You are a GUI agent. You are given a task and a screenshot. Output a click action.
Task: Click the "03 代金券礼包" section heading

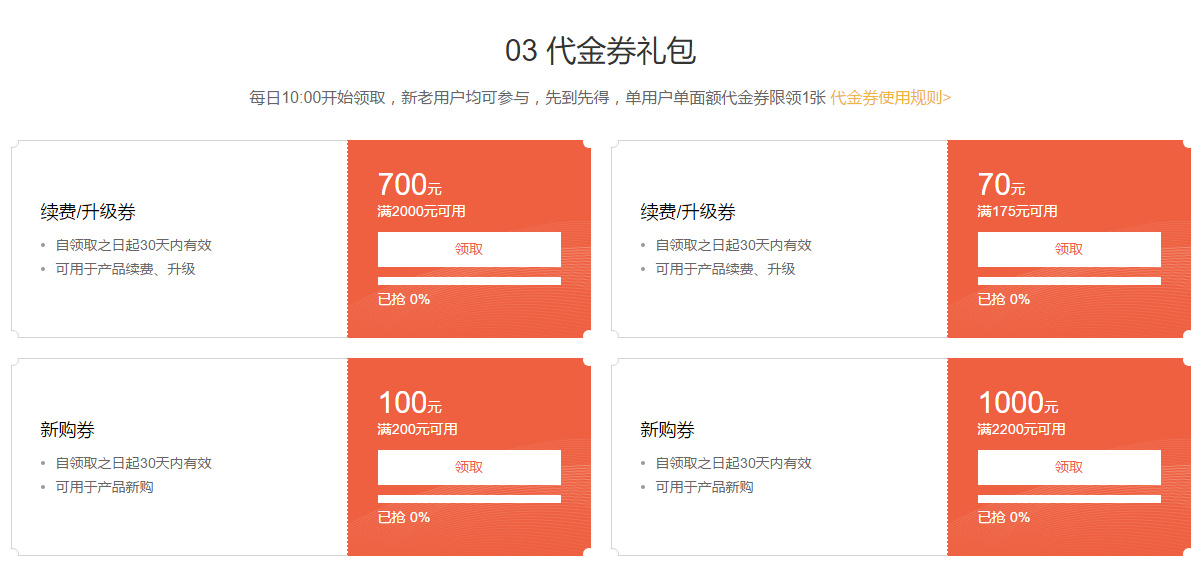600,50
